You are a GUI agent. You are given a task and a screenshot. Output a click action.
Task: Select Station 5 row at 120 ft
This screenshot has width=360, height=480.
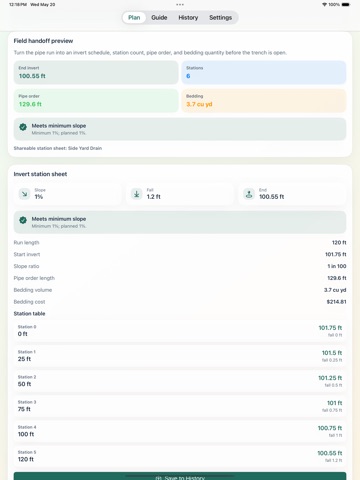pos(180,456)
